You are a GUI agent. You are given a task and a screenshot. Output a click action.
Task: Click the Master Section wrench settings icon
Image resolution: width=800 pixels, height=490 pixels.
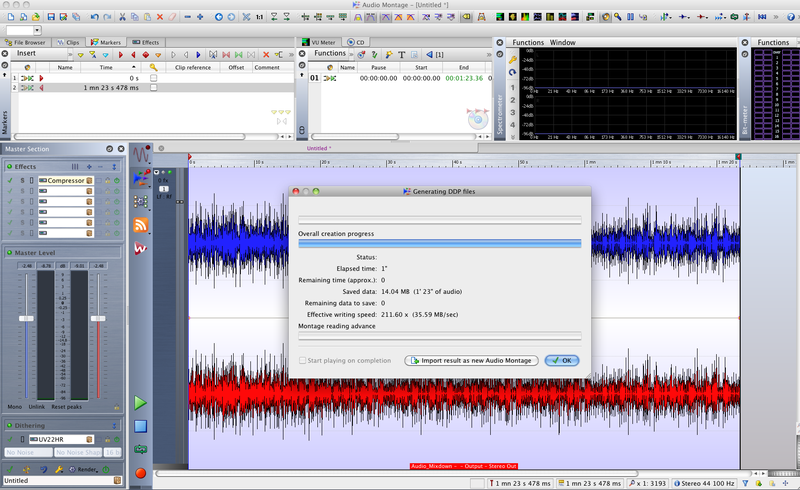point(59,469)
